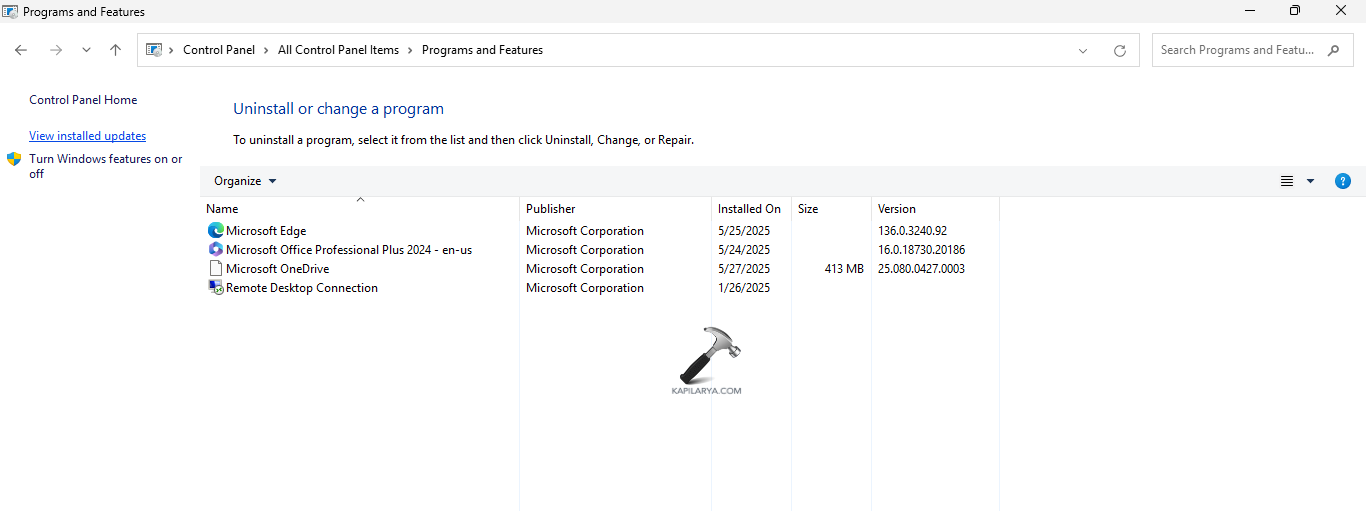Image resolution: width=1366 pixels, height=511 pixels.
Task: Select the Microsoft Office Professional Plus icon
Action: tap(215, 250)
